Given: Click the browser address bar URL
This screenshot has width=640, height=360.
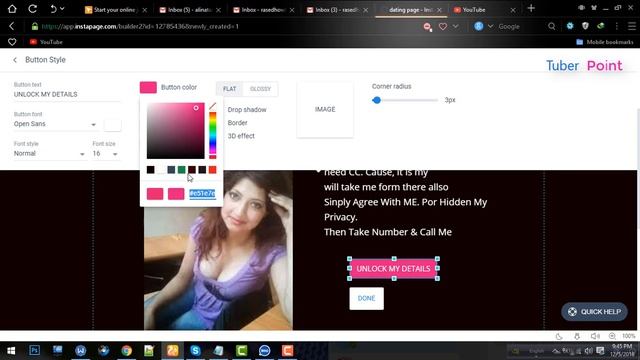Looking at the screenshot, I should coord(140,27).
